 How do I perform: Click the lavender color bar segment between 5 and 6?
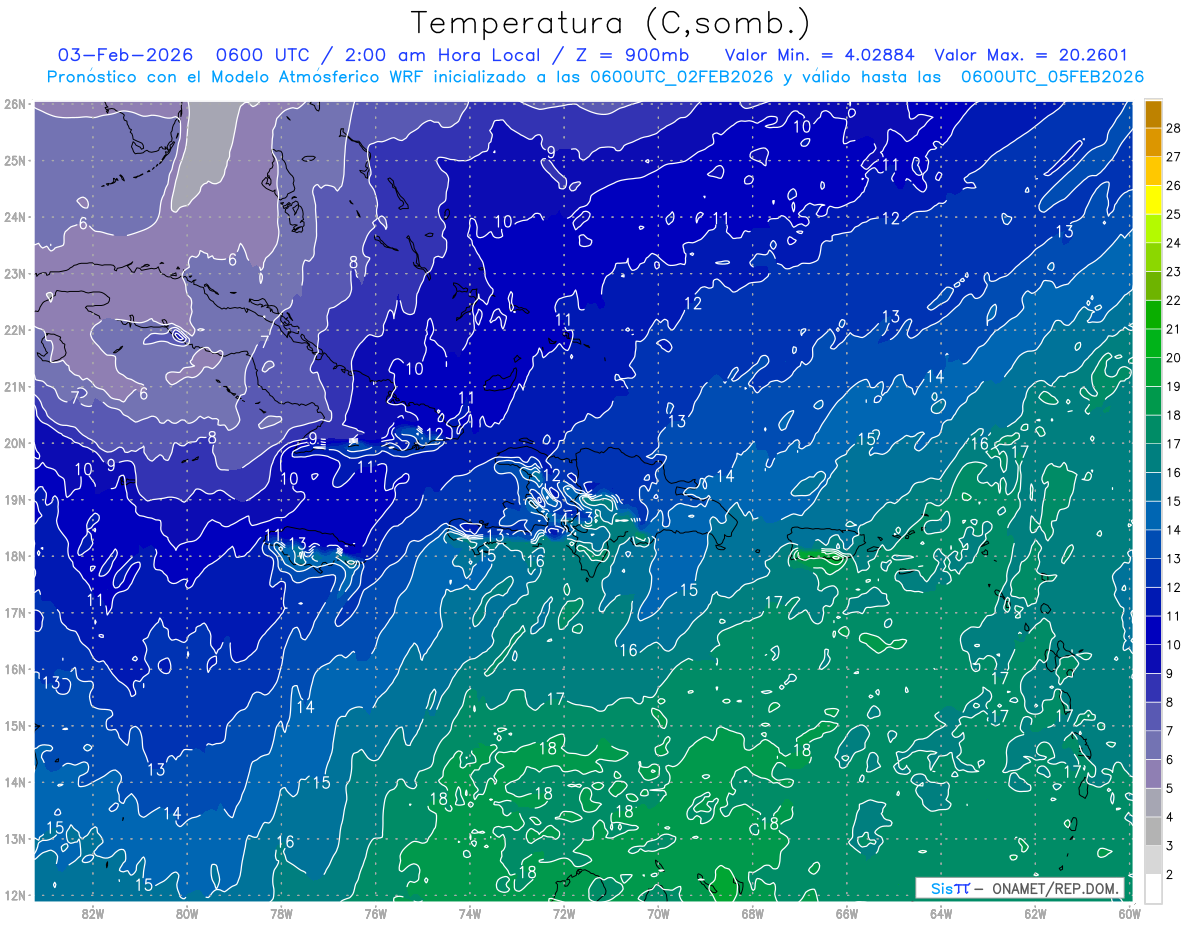pos(1153,773)
